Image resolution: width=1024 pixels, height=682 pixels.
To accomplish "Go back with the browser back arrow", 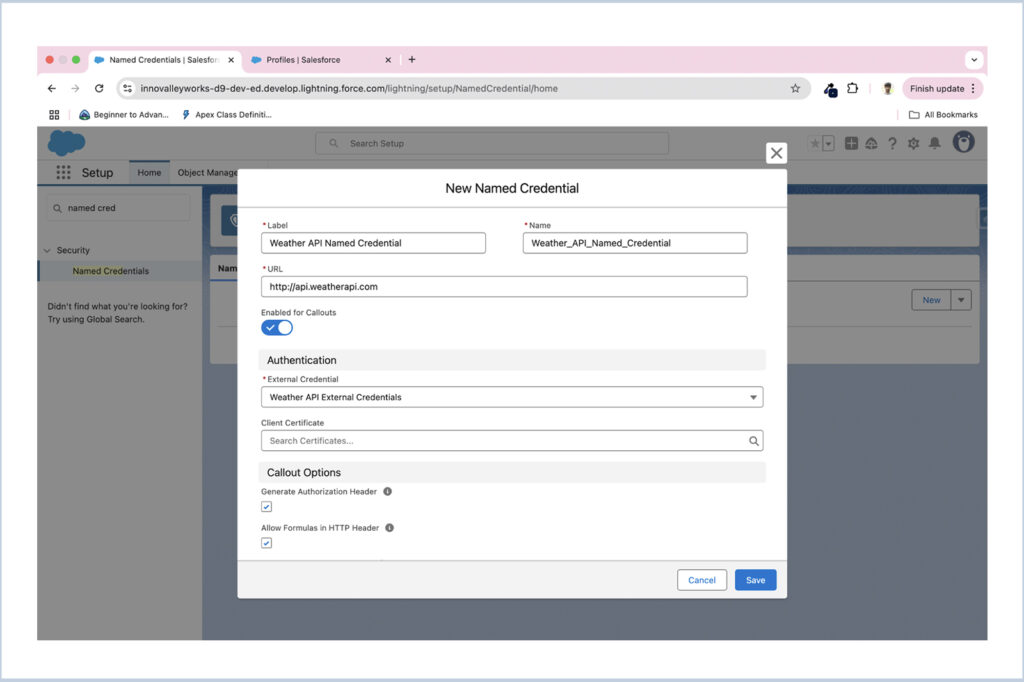I will point(52,88).
